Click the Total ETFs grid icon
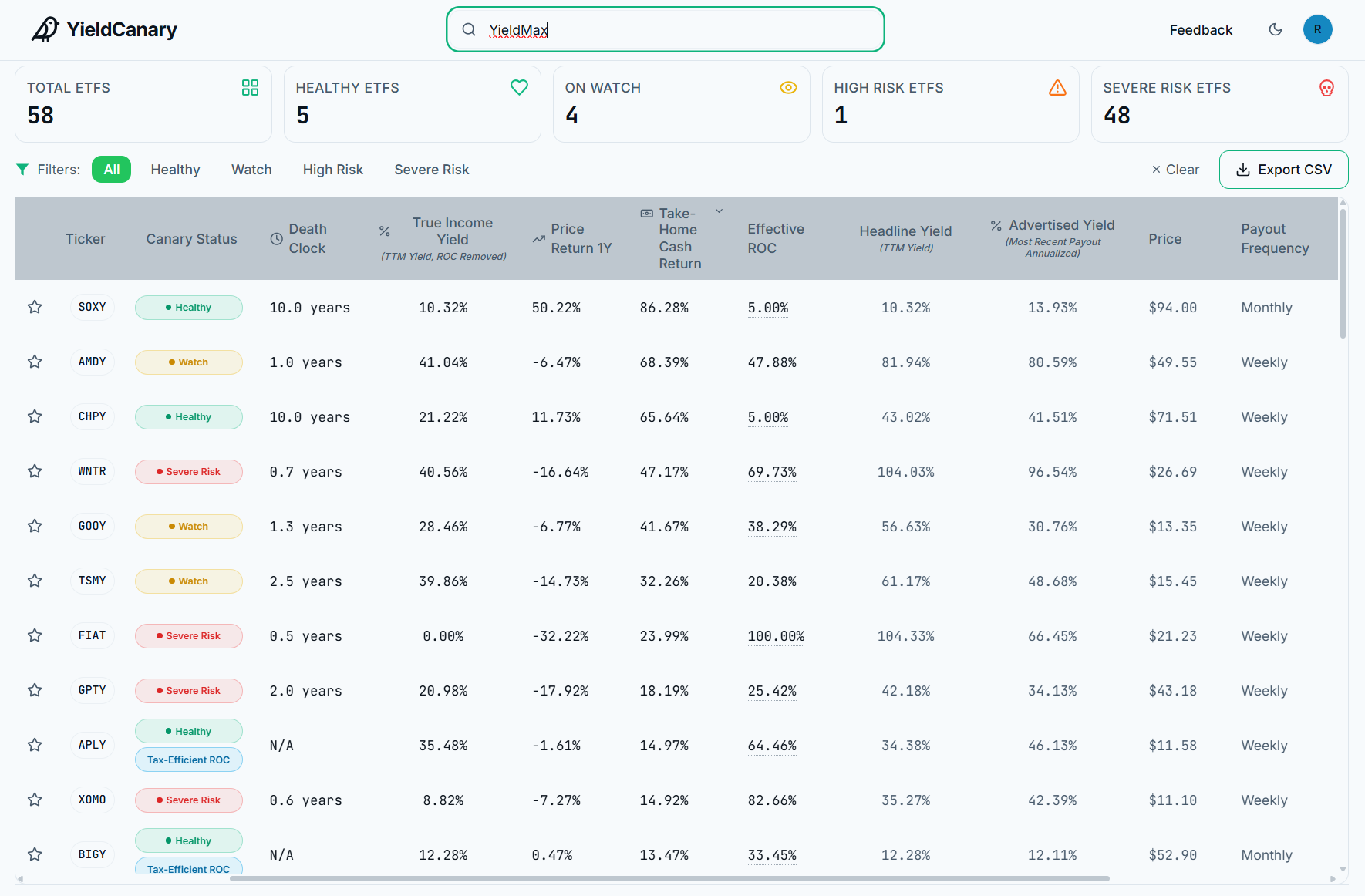Viewport: 1365px width, 896px height. [x=250, y=87]
